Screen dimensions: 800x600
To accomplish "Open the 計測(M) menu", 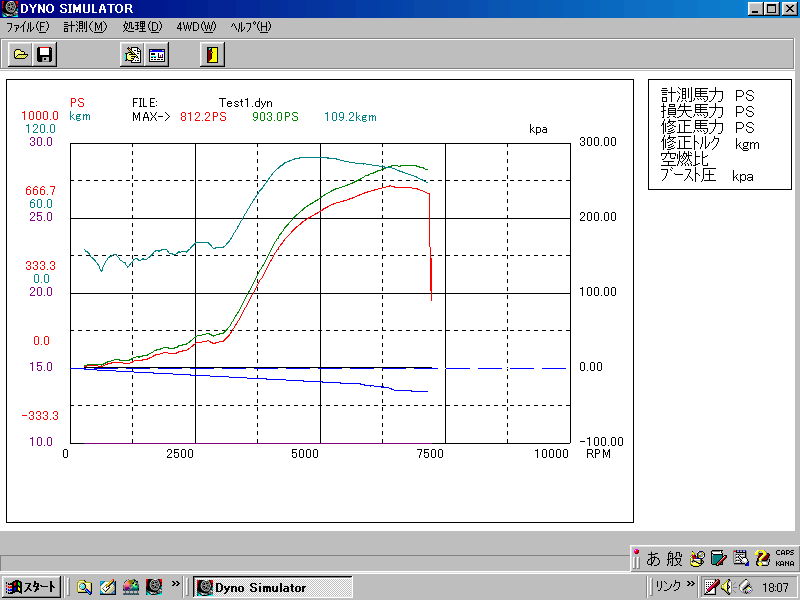I will (84, 27).
